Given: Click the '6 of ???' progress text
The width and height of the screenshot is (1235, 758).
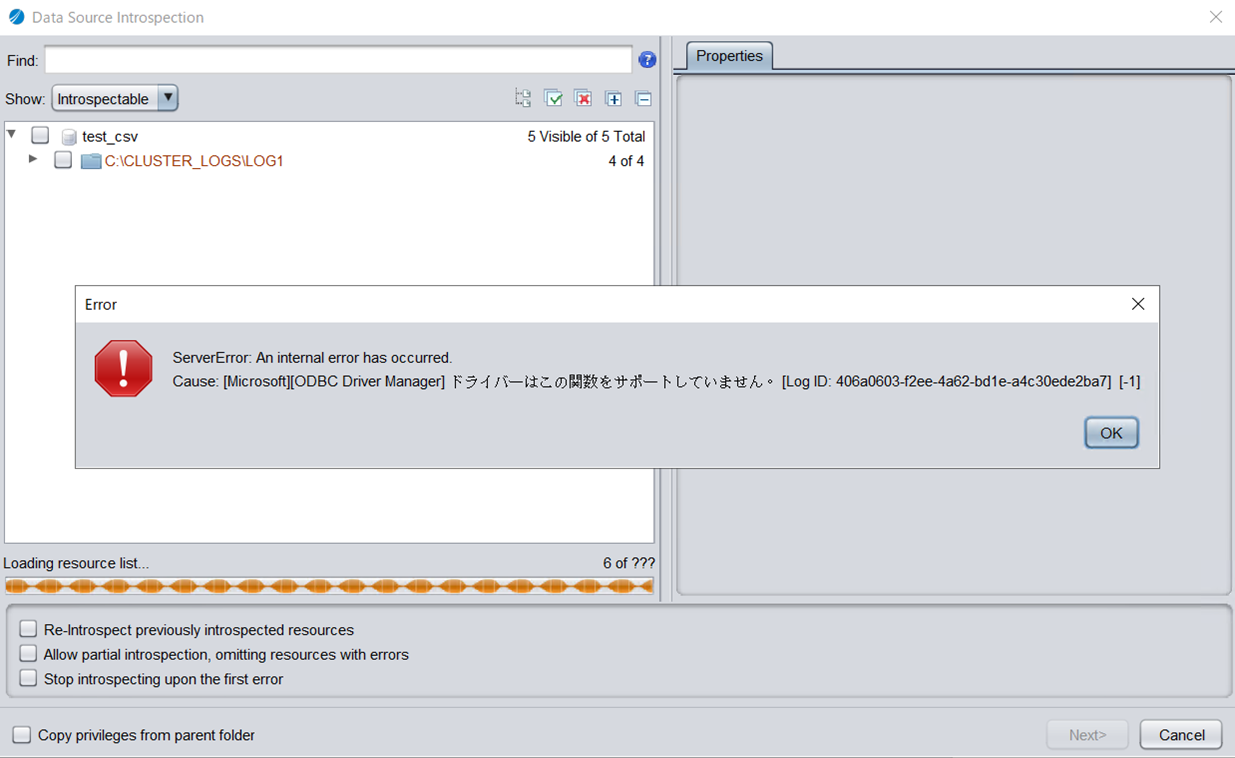Looking at the screenshot, I should click(x=629, y=563).
